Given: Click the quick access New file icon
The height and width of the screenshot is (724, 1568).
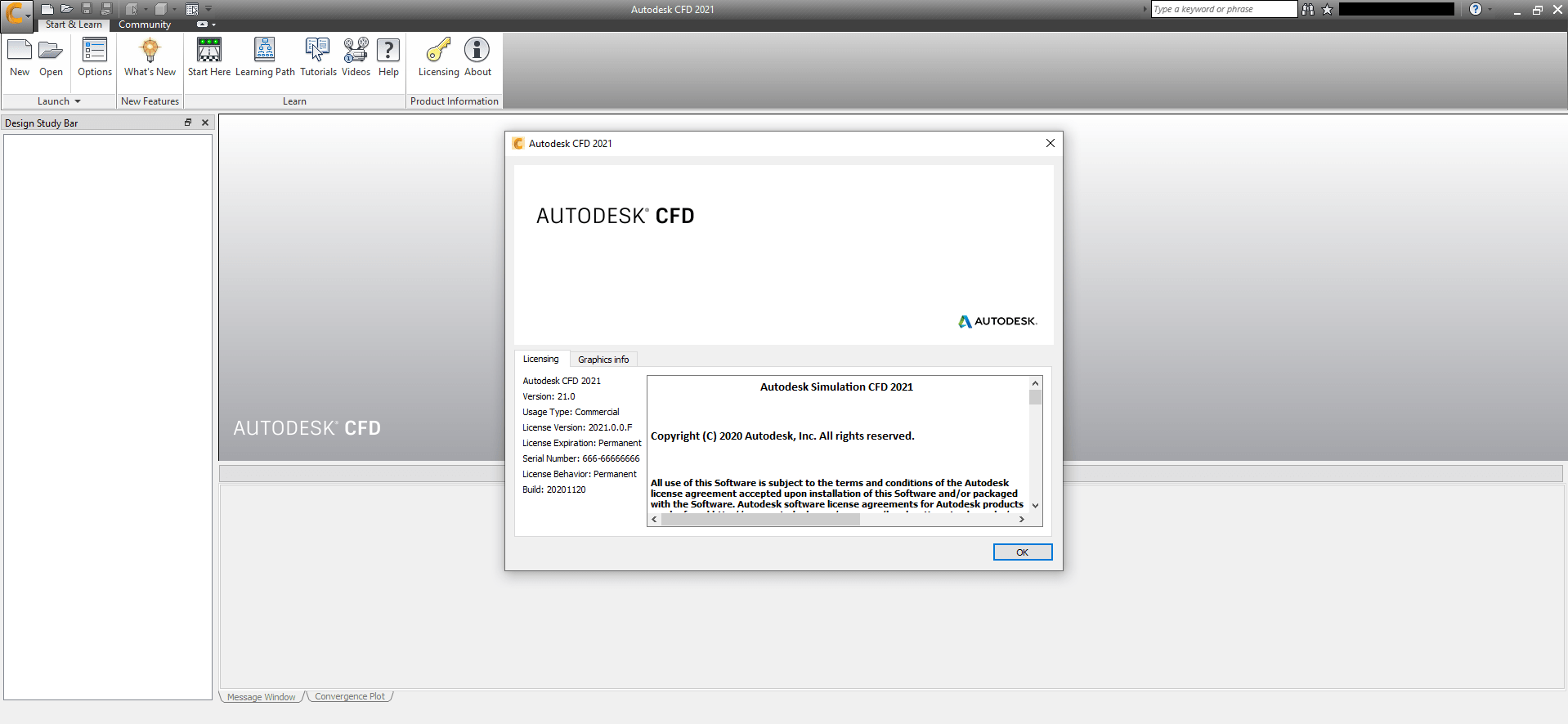Looking at the screenshot, I should coord(47,9).
